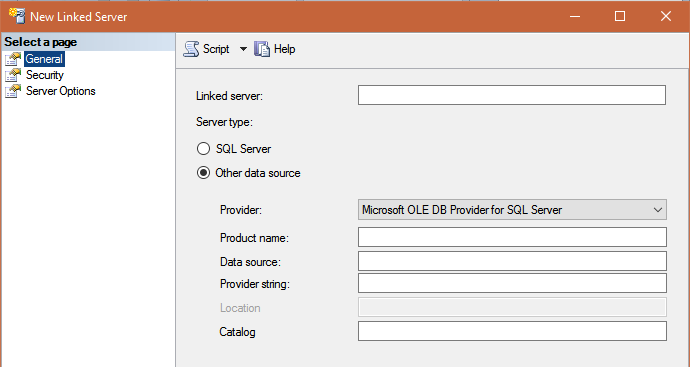Switch to the Server Options page
This screenshot has height=367, width=690.
61,91
